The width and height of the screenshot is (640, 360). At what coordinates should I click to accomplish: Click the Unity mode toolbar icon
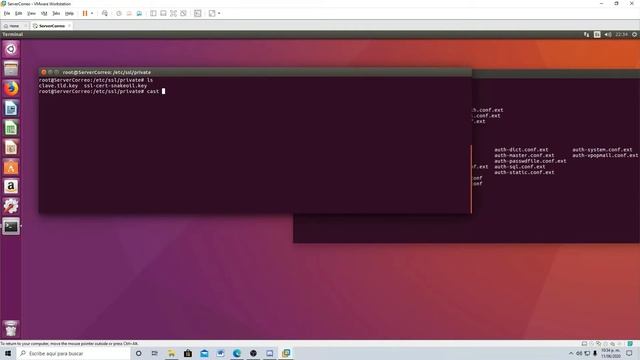(184, 13)
